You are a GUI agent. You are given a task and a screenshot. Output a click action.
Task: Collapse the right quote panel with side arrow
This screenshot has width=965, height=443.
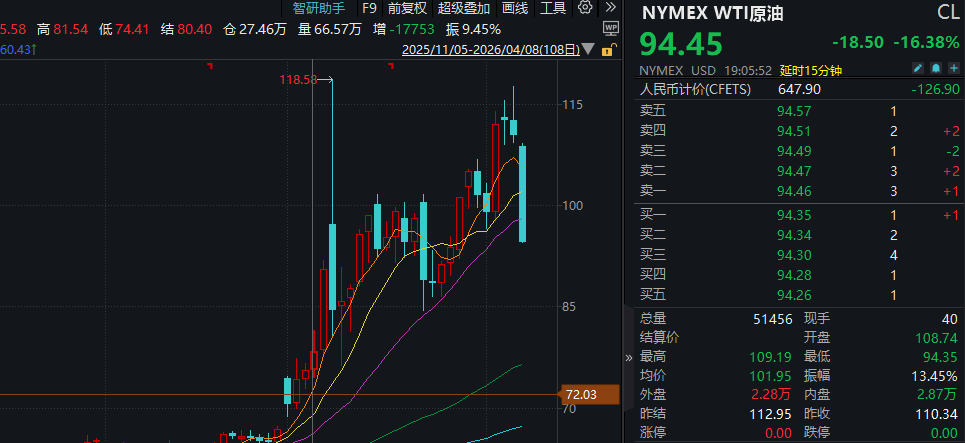click(628, 356)
